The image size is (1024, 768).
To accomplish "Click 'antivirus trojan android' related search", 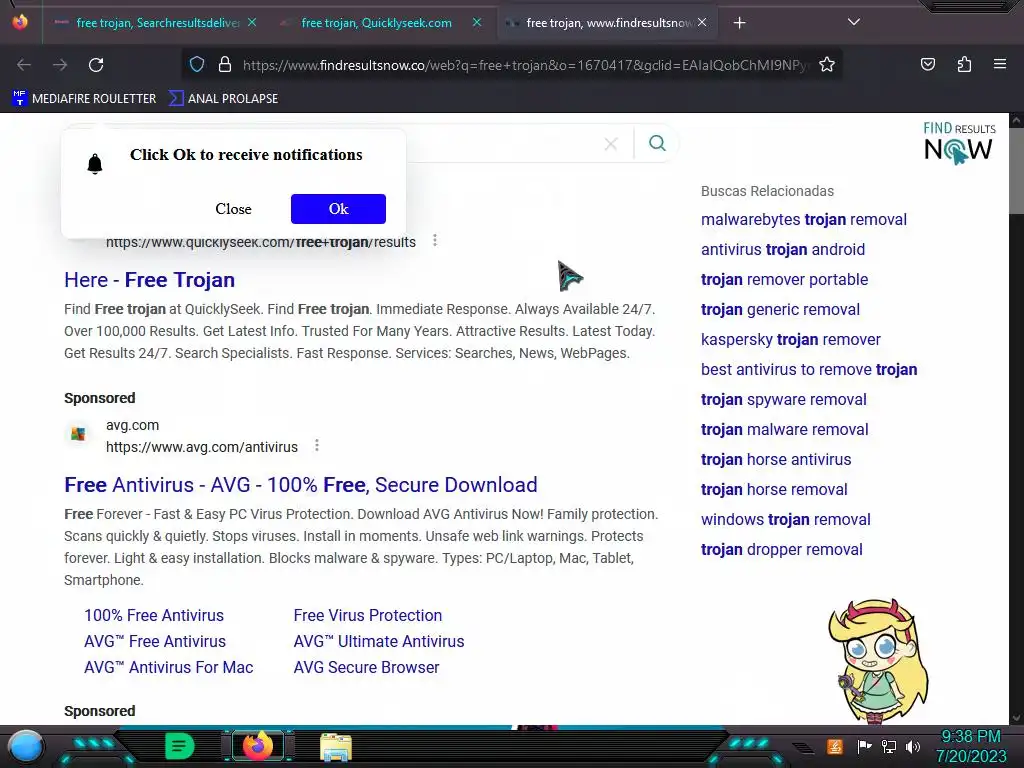I will tap(783, 249).
